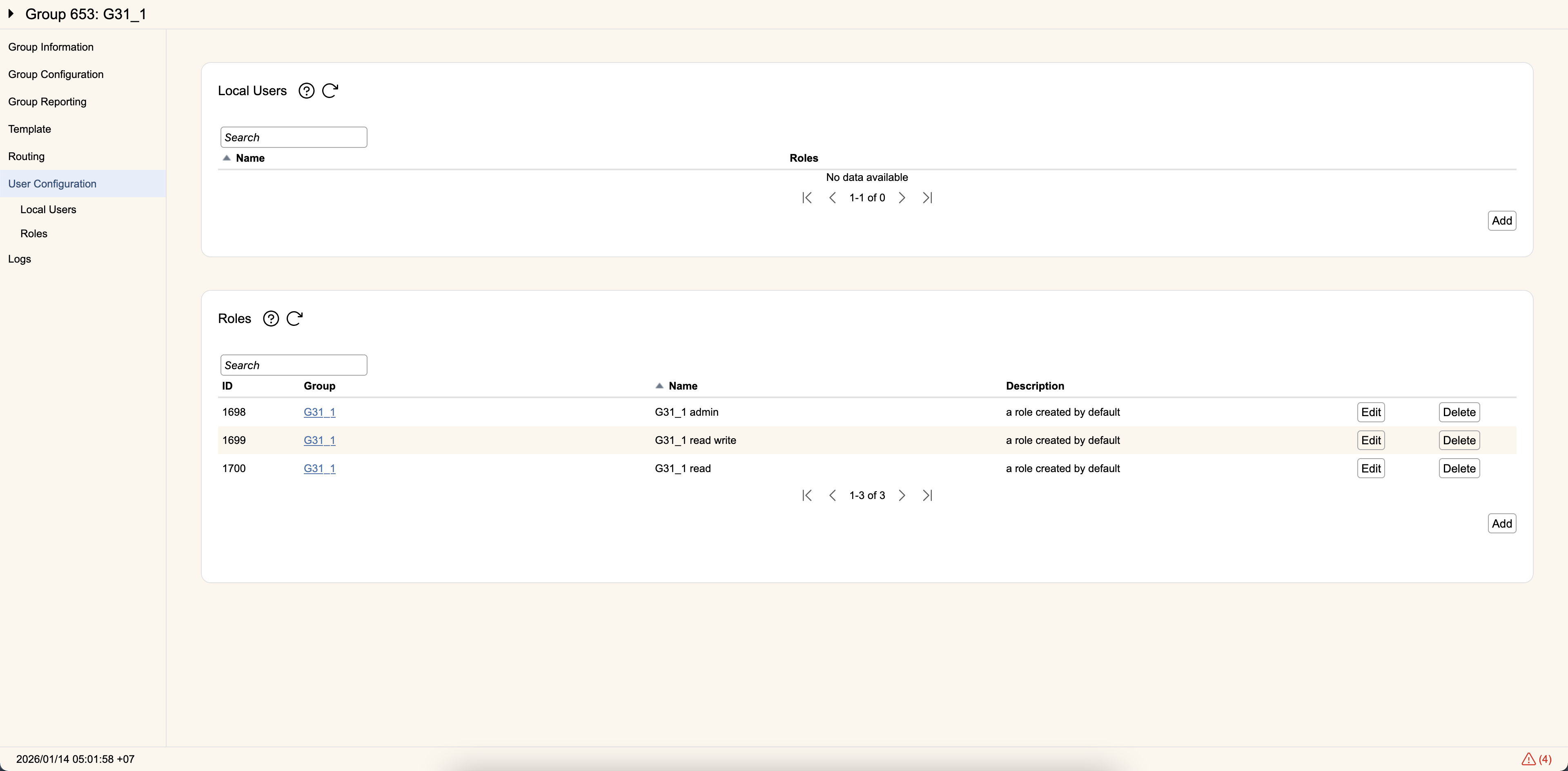This screenshot has width=1568, height=771.
Task: Open Template in sidebar
Action: tap(30, 129)
